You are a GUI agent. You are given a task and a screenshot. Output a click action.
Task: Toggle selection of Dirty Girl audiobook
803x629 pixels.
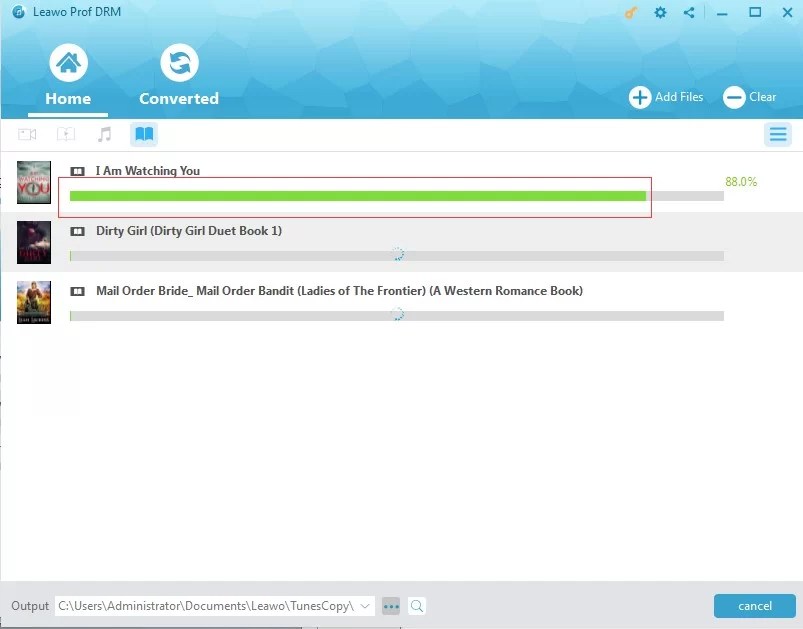77,230
